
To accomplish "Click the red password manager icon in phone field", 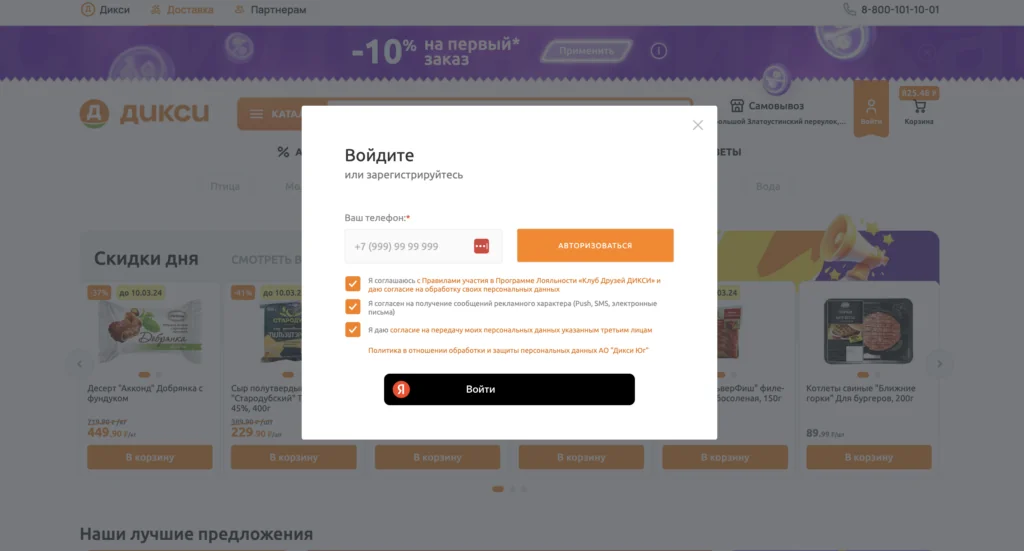I will click(x=481, y=246).
